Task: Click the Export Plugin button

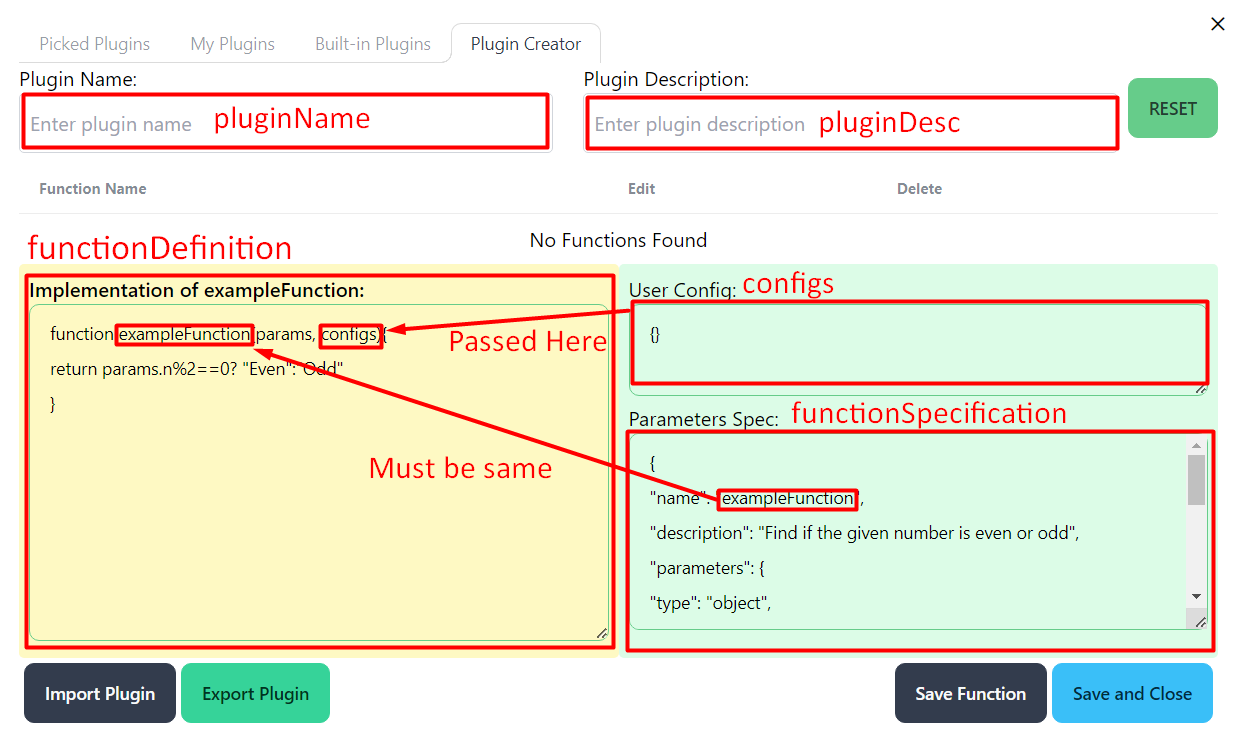Action: (255, 693)
